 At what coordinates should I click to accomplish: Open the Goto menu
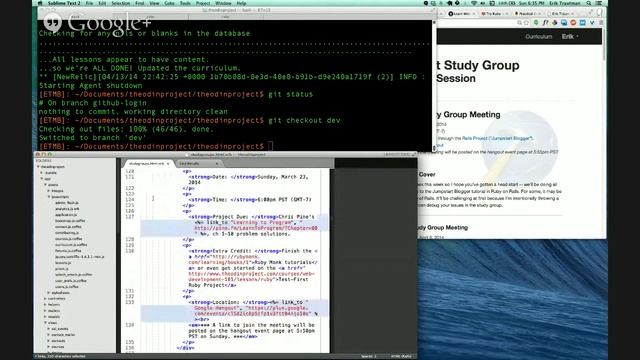coord(169,3)
